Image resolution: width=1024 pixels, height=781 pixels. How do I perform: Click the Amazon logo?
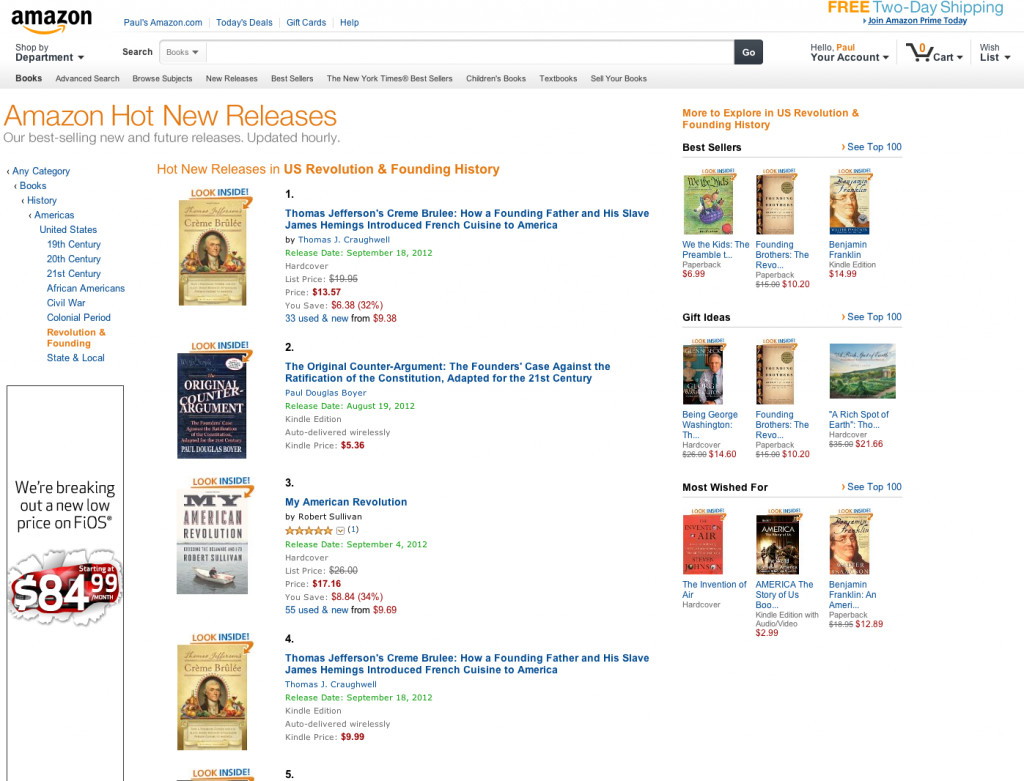(x=52, y=21)
